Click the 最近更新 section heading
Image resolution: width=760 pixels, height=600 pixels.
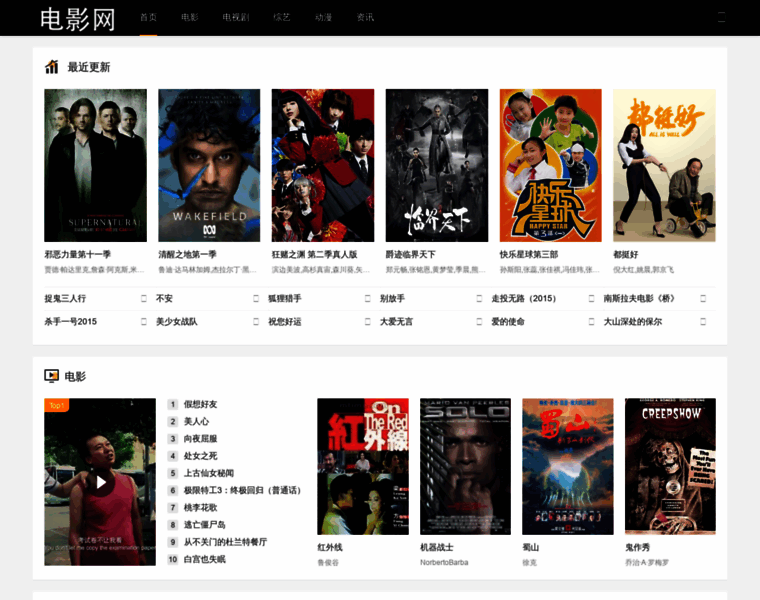click(89, 67)
